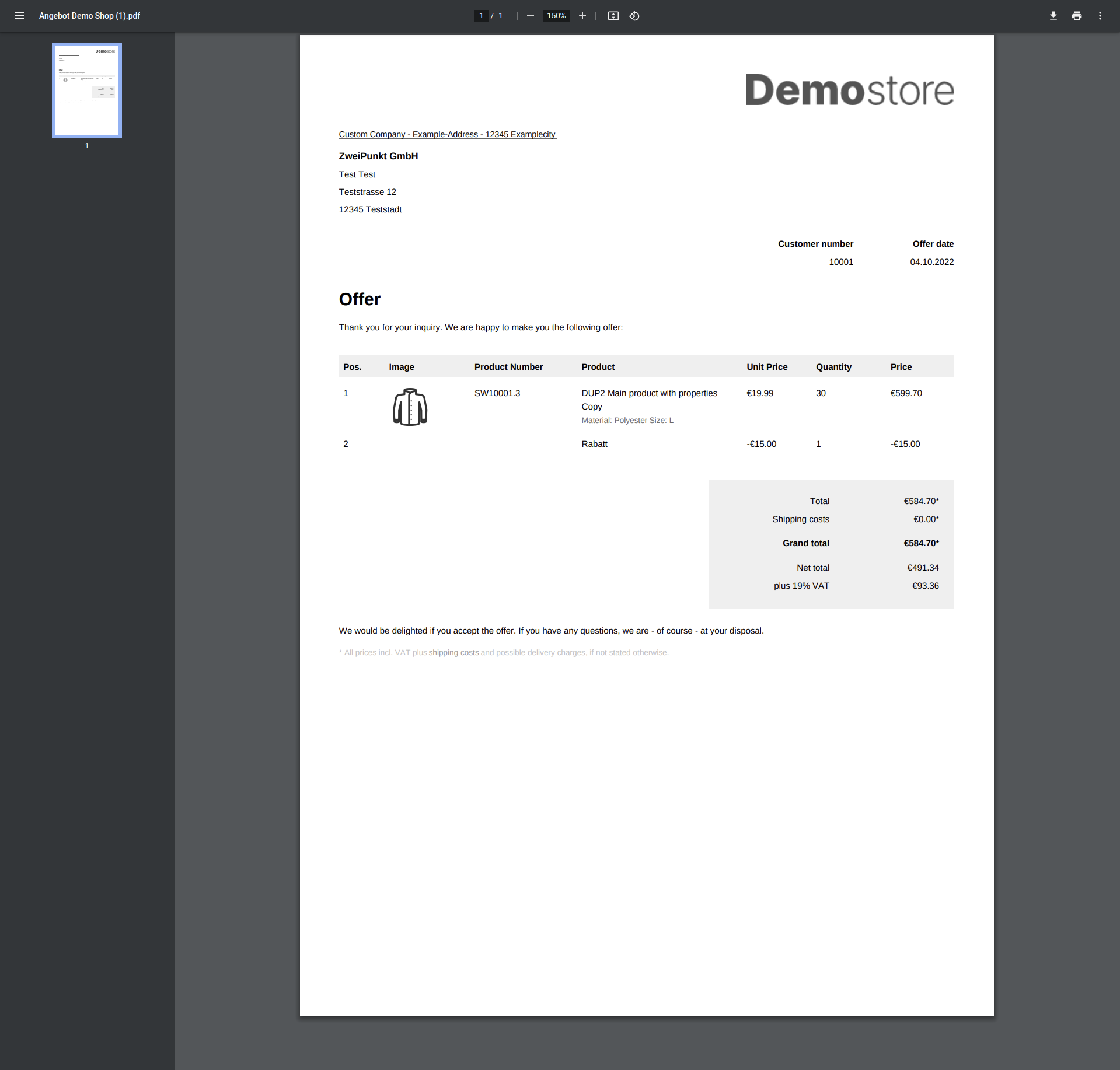Screen dimensions: 1120x1070
Task: Click 'Unit Price' column header
Action: coord(767,367)
